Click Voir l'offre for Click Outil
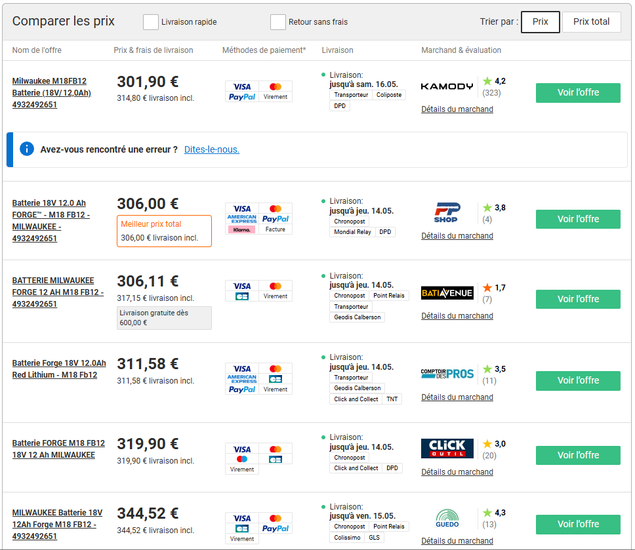 (578, 456)
